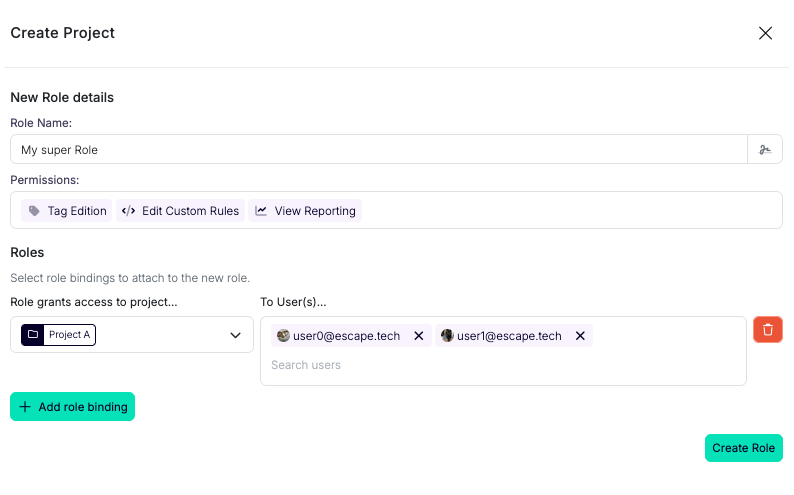The width and height of the screenshot is (794, 495).
Task: Click the Search users input
Action: [500, 365]
